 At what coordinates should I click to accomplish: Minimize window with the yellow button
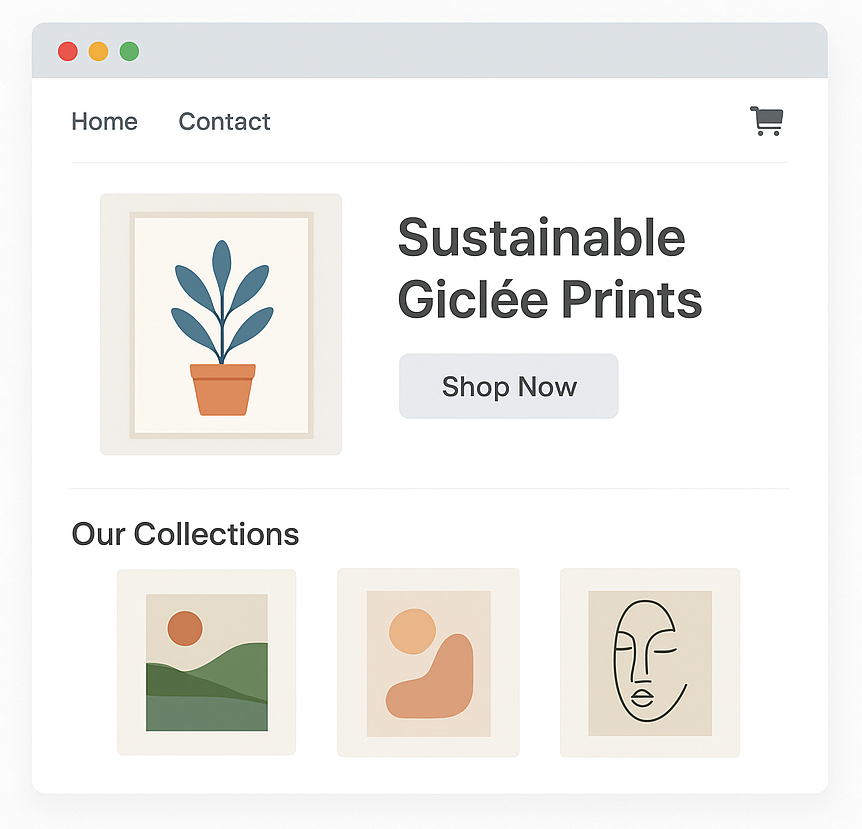coord(98,51)
